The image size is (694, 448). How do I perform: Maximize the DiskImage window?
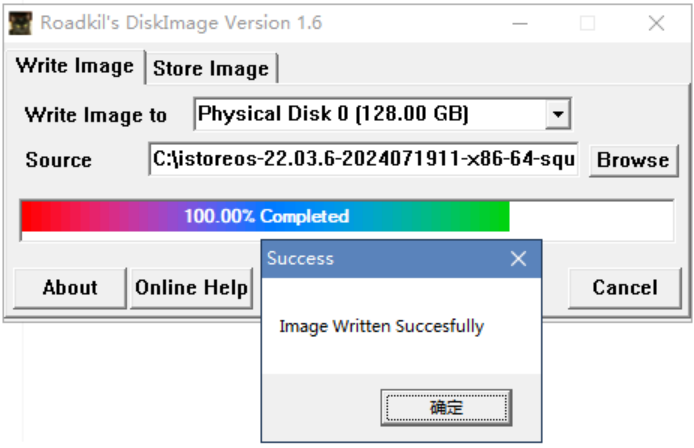[x=587, y=23]
